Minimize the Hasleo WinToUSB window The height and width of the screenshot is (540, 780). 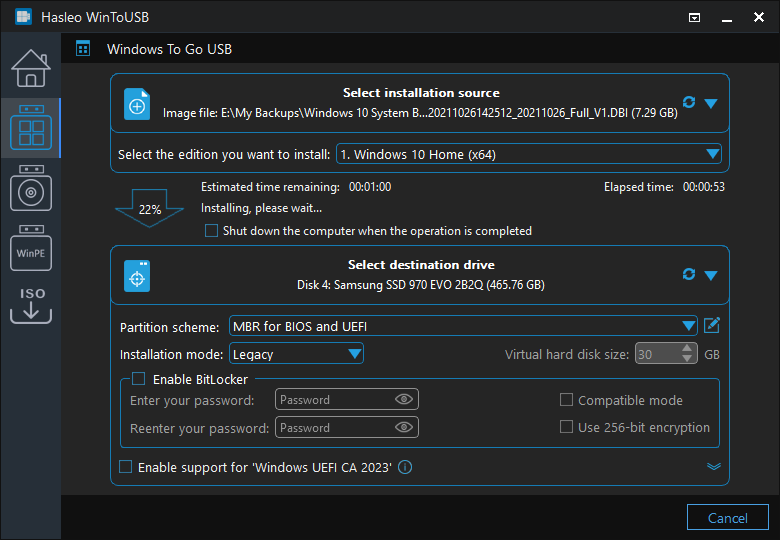click(727, 18)
